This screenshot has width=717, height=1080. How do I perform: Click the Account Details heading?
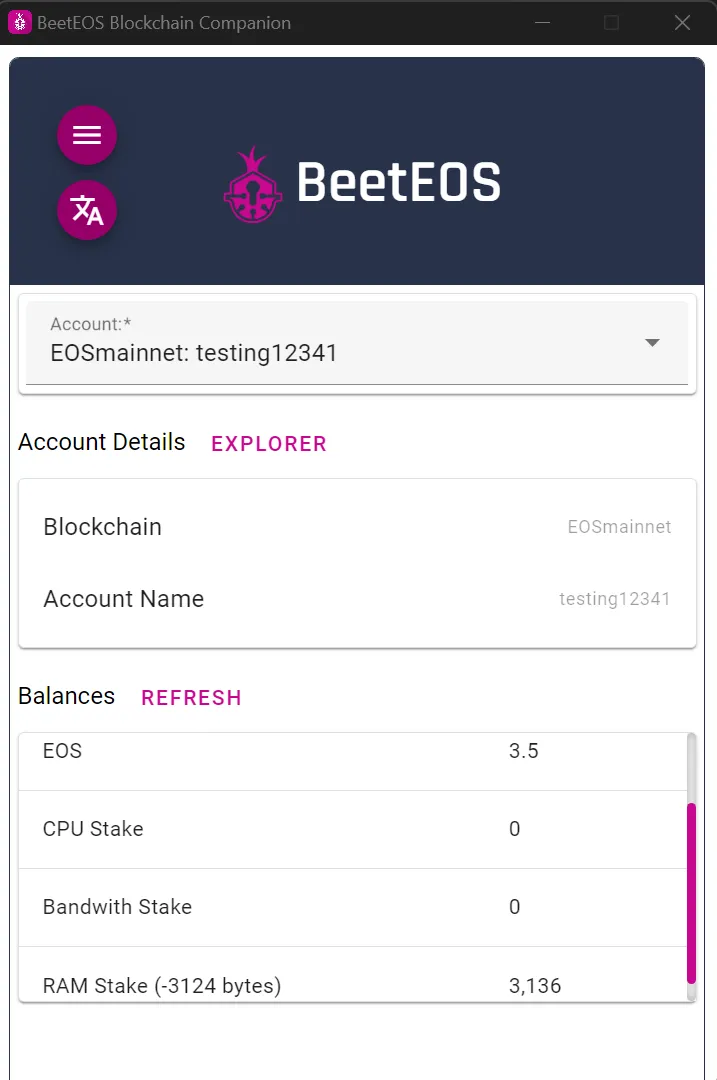tap(101, 442)
